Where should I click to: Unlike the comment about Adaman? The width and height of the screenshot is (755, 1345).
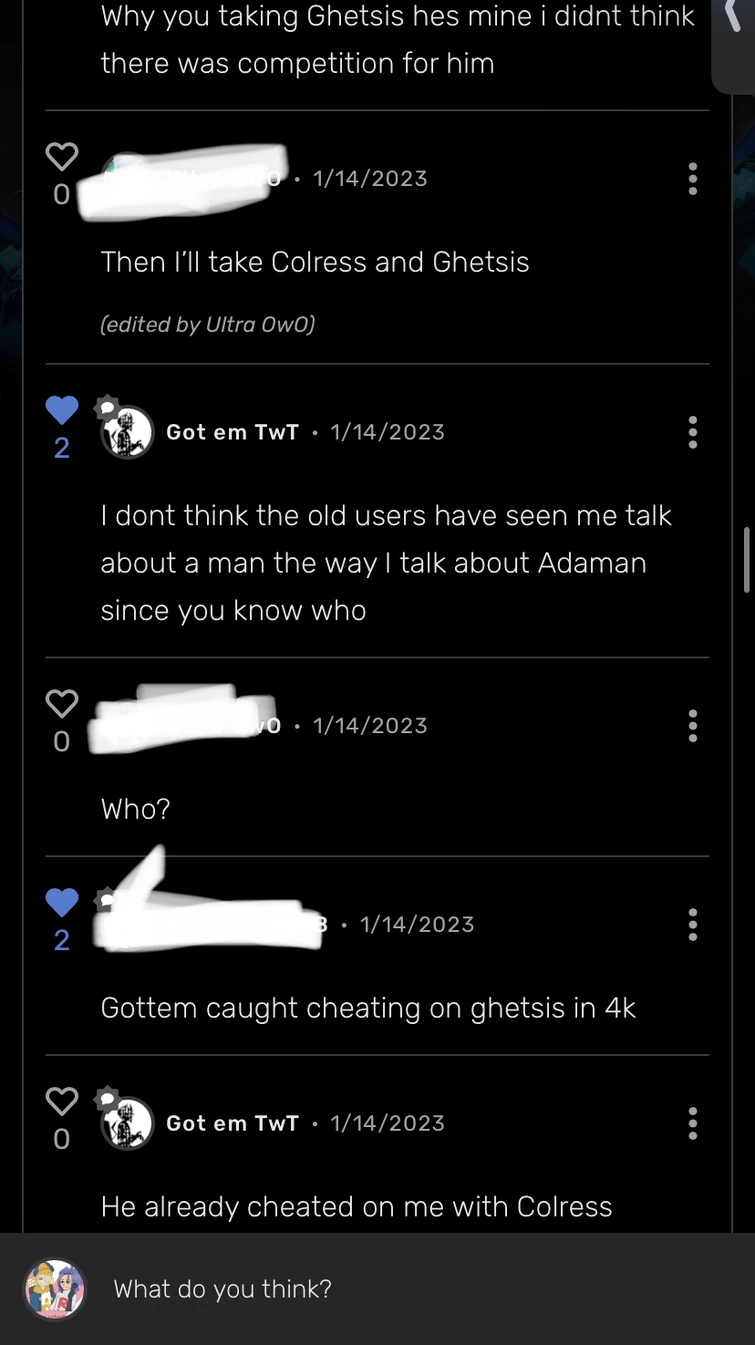62,410
